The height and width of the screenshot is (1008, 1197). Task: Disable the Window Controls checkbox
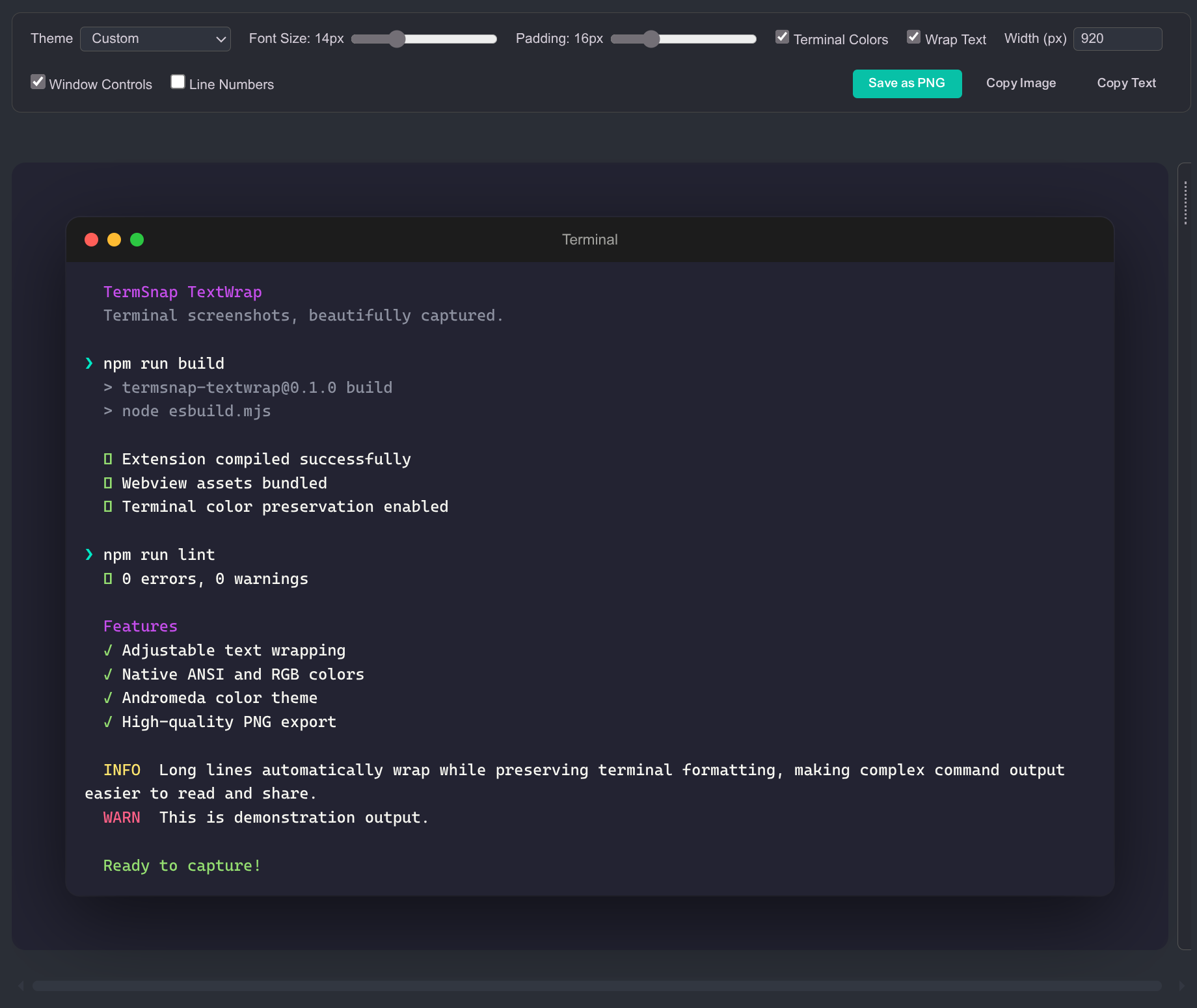pos(38,82)
